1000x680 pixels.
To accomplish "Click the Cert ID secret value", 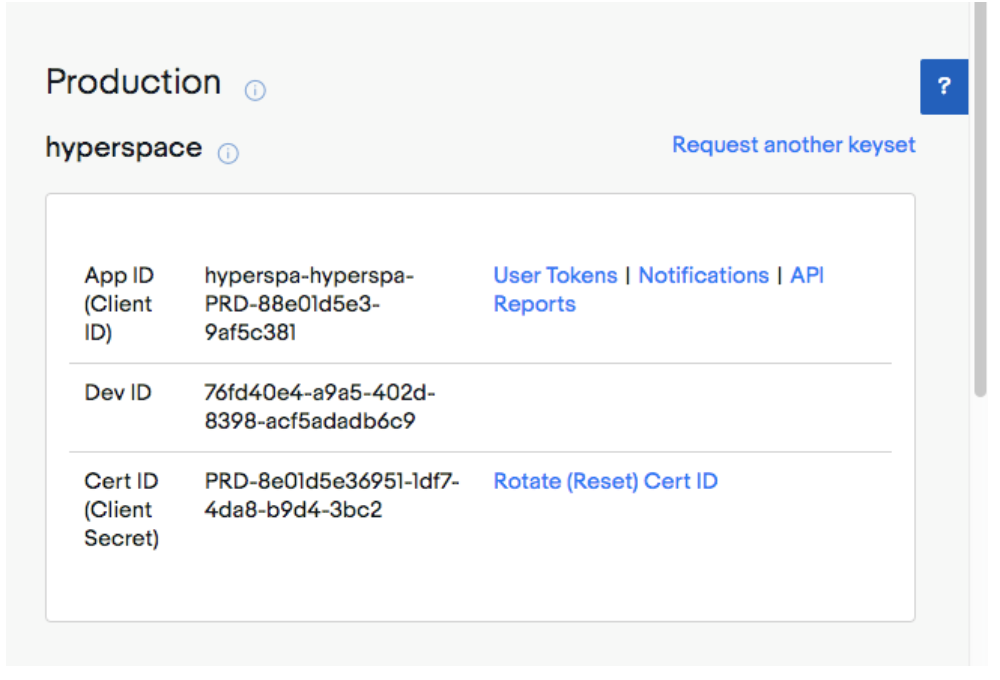I will [331, 495].
